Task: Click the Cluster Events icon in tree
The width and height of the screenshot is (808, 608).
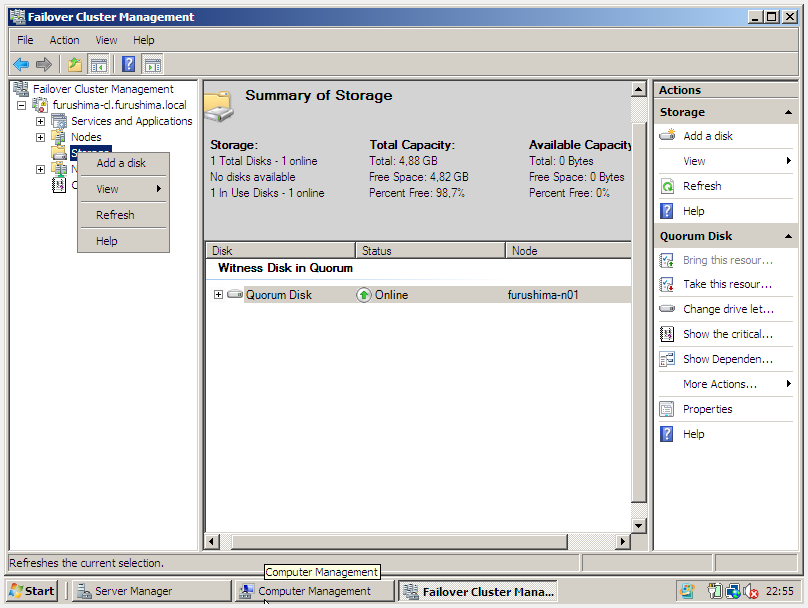Action: 59,184
